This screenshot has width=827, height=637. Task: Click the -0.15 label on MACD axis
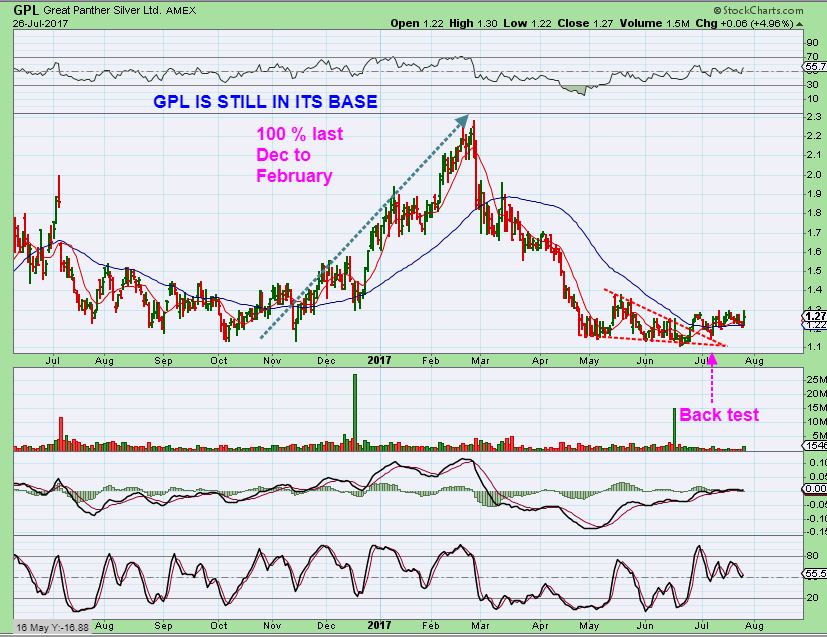pyautogui.click(x=816, y=532)
